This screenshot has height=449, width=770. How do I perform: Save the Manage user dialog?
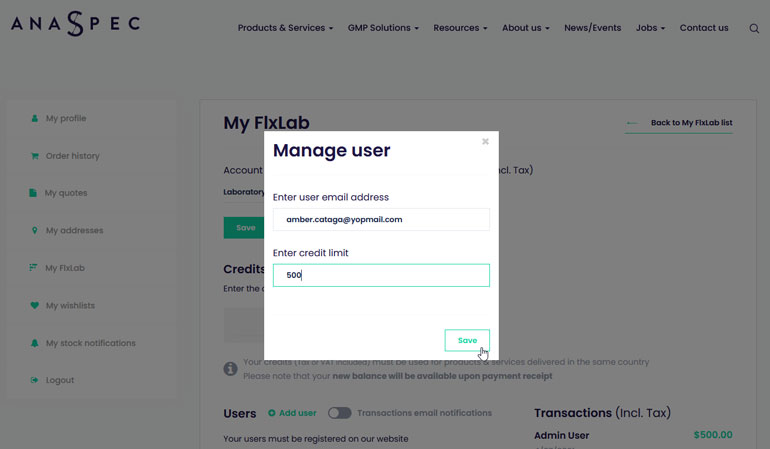coord(467,340)
